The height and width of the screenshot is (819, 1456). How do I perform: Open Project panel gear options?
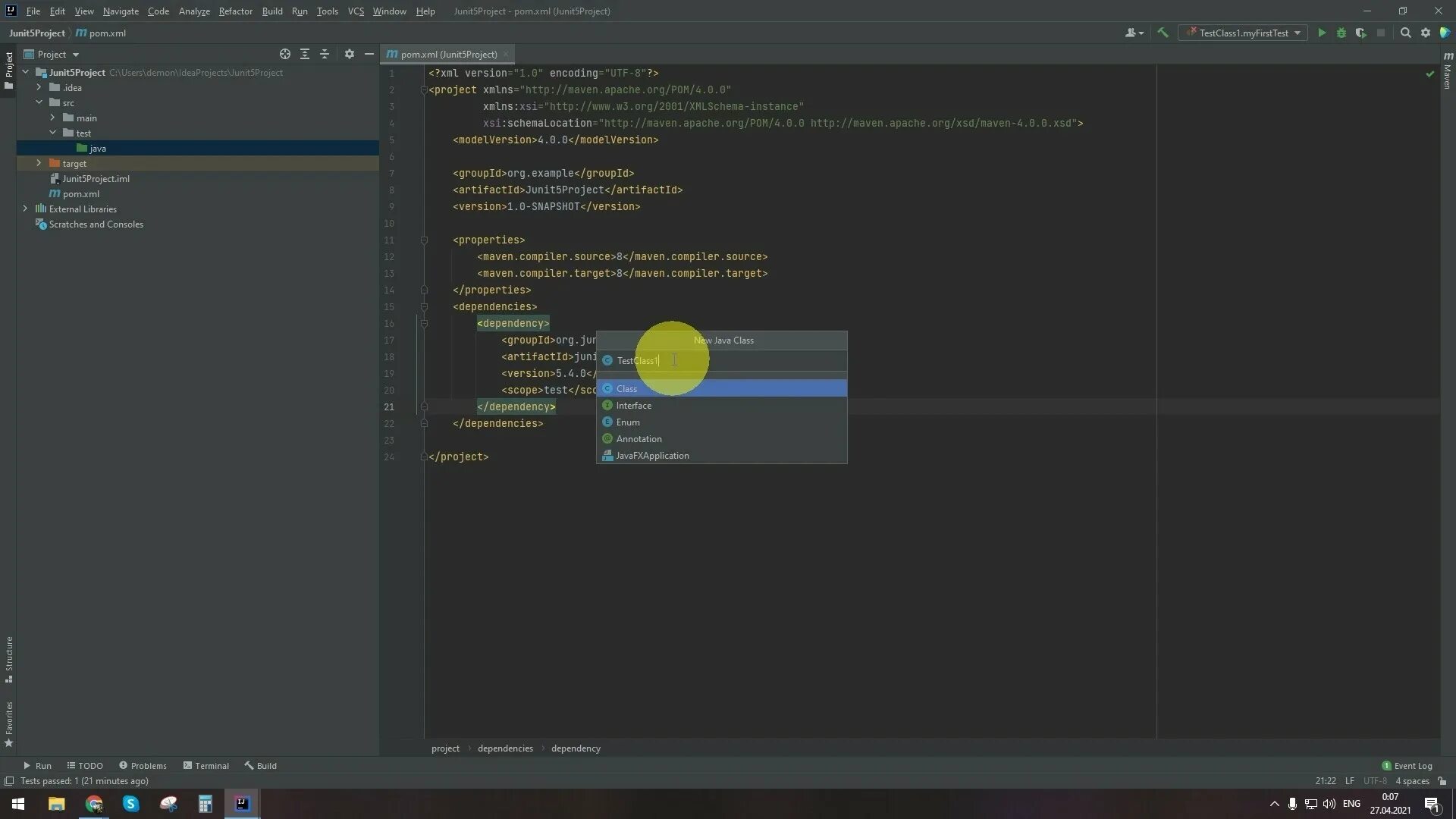tap(349, 54)
